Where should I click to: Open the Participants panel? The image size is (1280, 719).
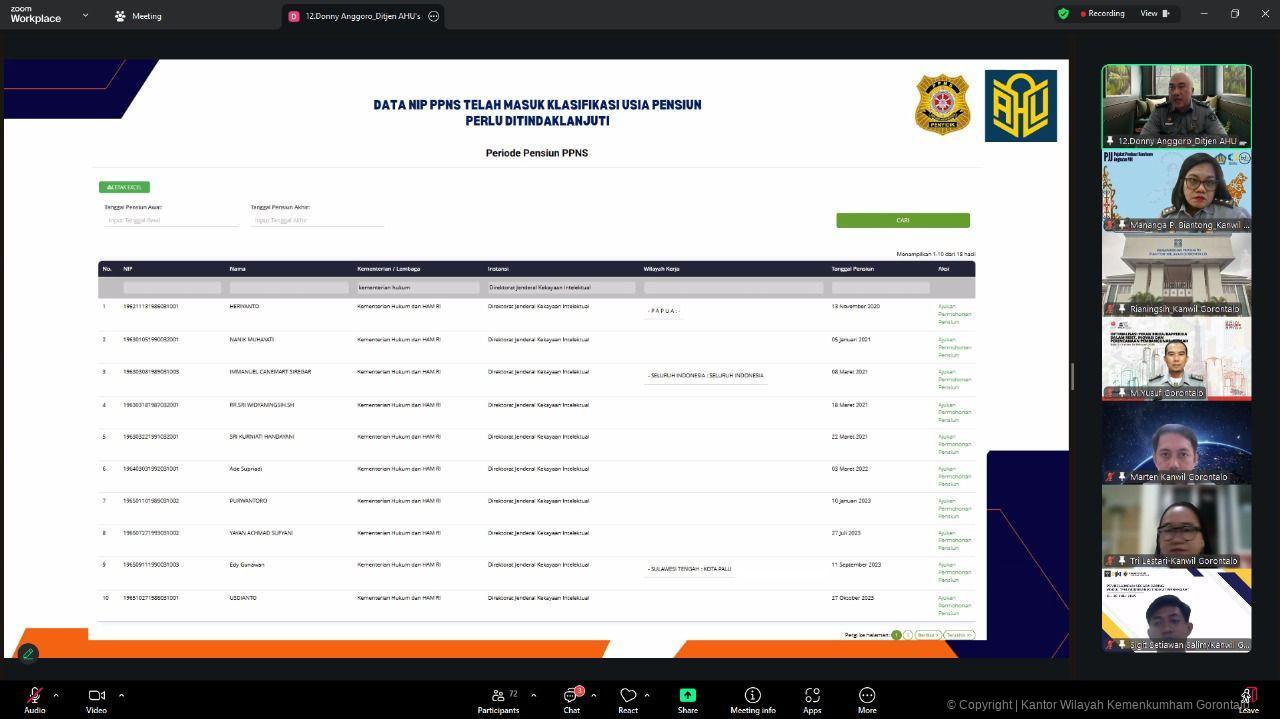click(x=498, y=696)
